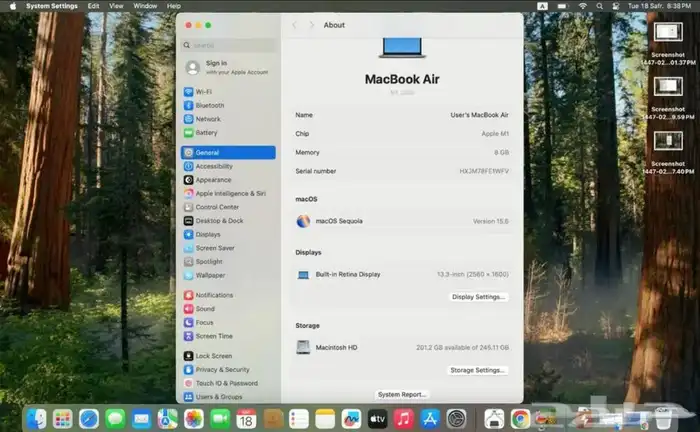Open the System Settings menu

52,6
